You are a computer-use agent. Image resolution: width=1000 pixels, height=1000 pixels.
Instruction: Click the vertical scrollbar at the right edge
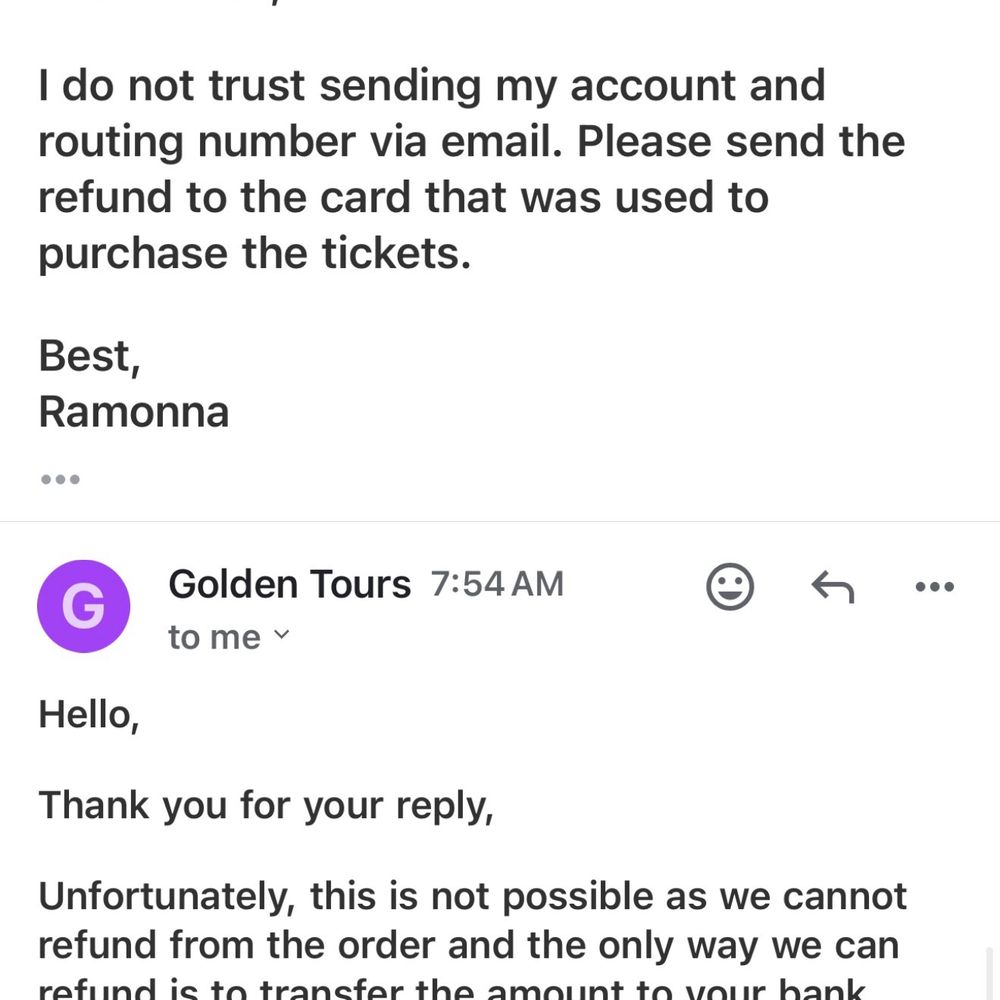point(990,973)
